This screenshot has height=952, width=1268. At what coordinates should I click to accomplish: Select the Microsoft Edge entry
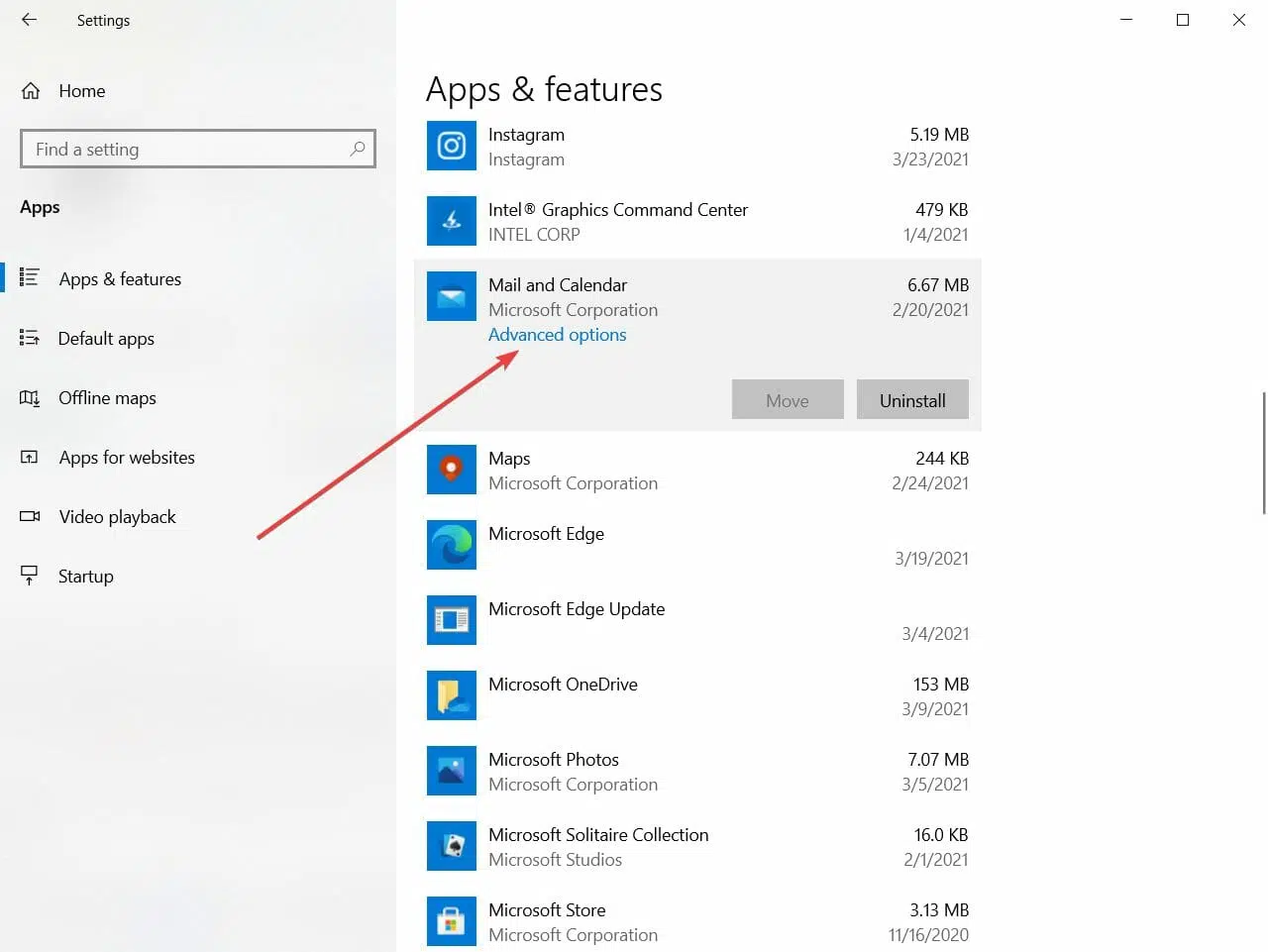pyautogui.click(x=697, y=545)
